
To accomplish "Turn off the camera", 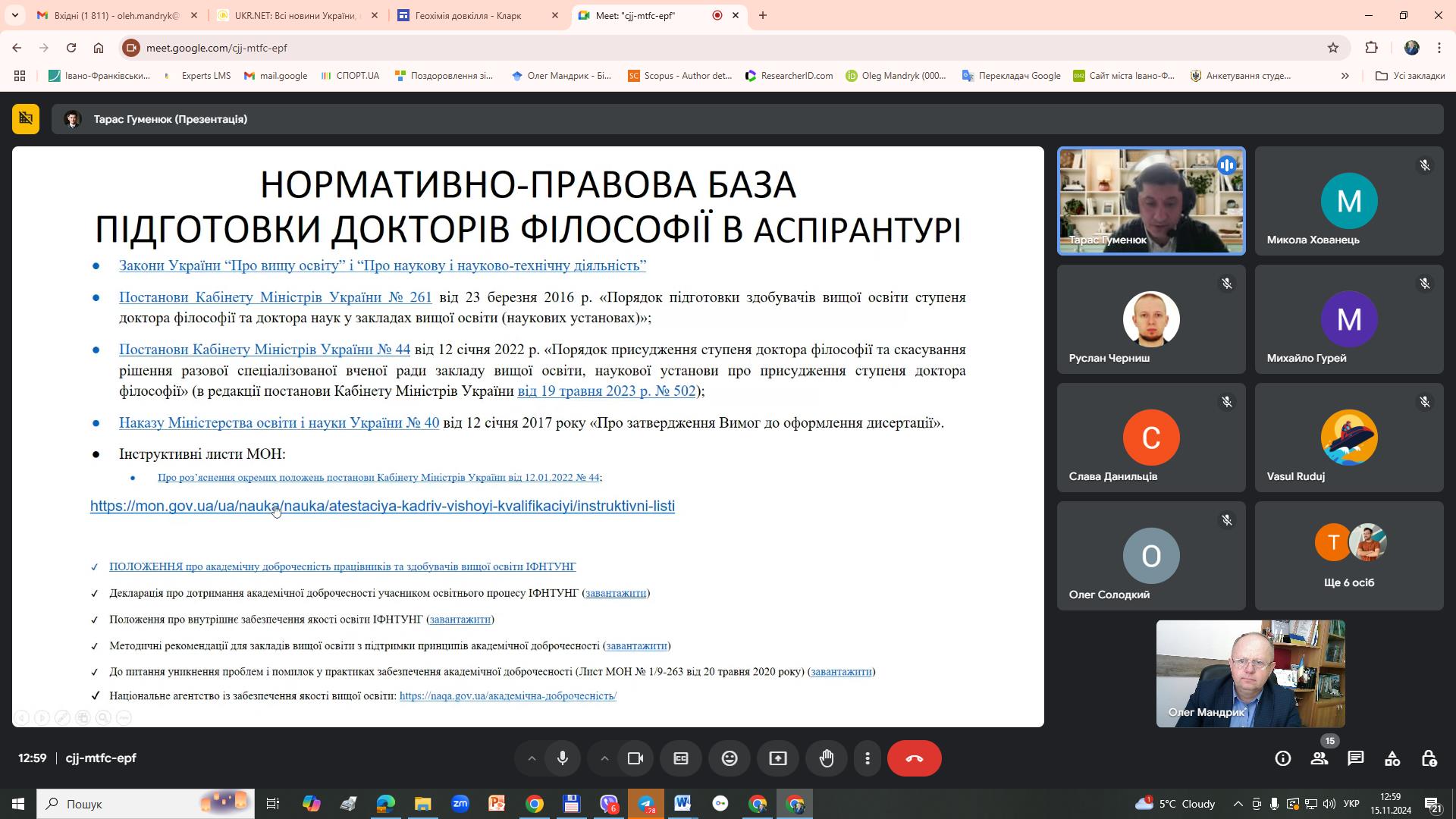I will tap(635, 758).
